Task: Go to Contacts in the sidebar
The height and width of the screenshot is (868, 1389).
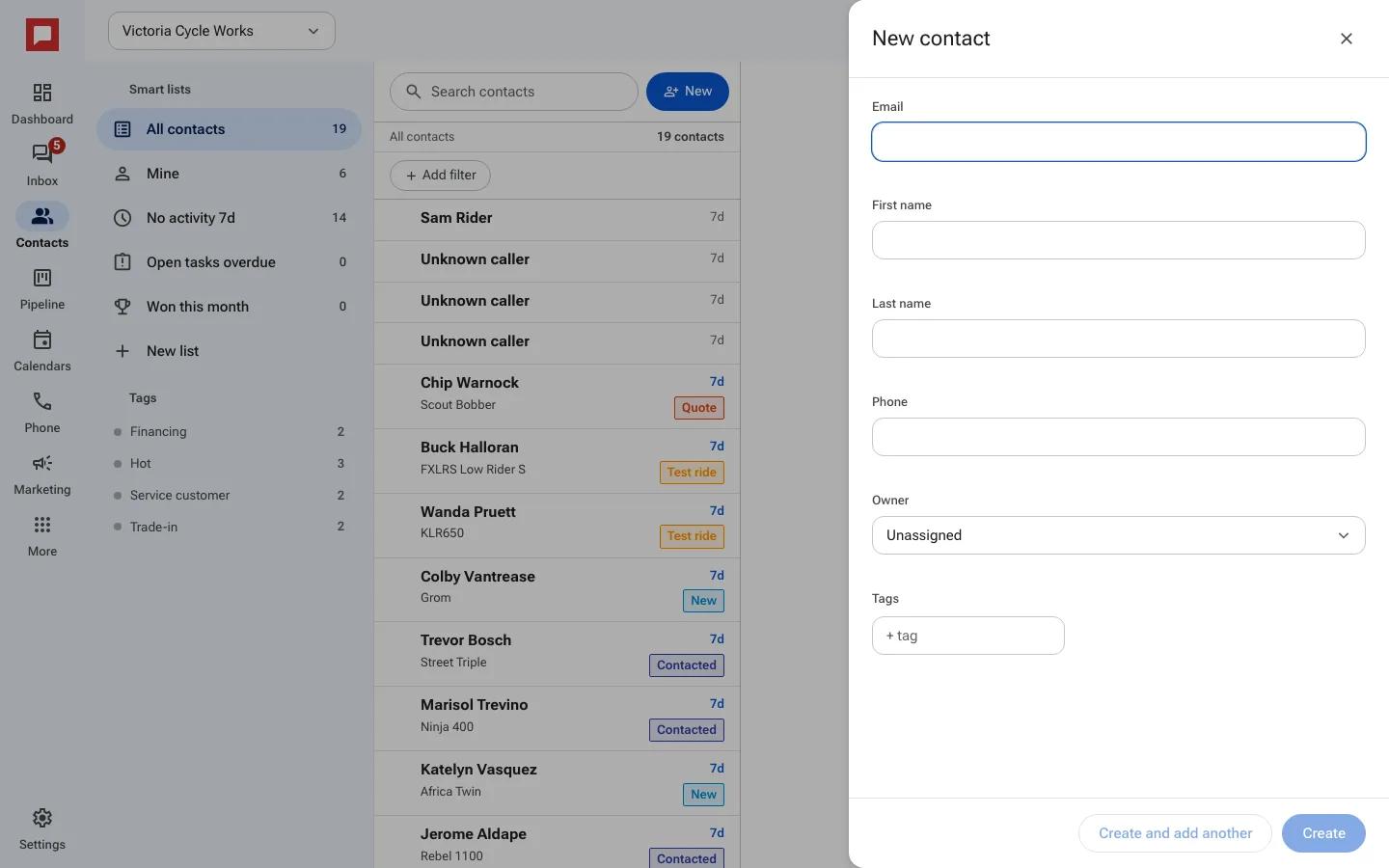Action: pyautogui.click(x=42, y=227)
